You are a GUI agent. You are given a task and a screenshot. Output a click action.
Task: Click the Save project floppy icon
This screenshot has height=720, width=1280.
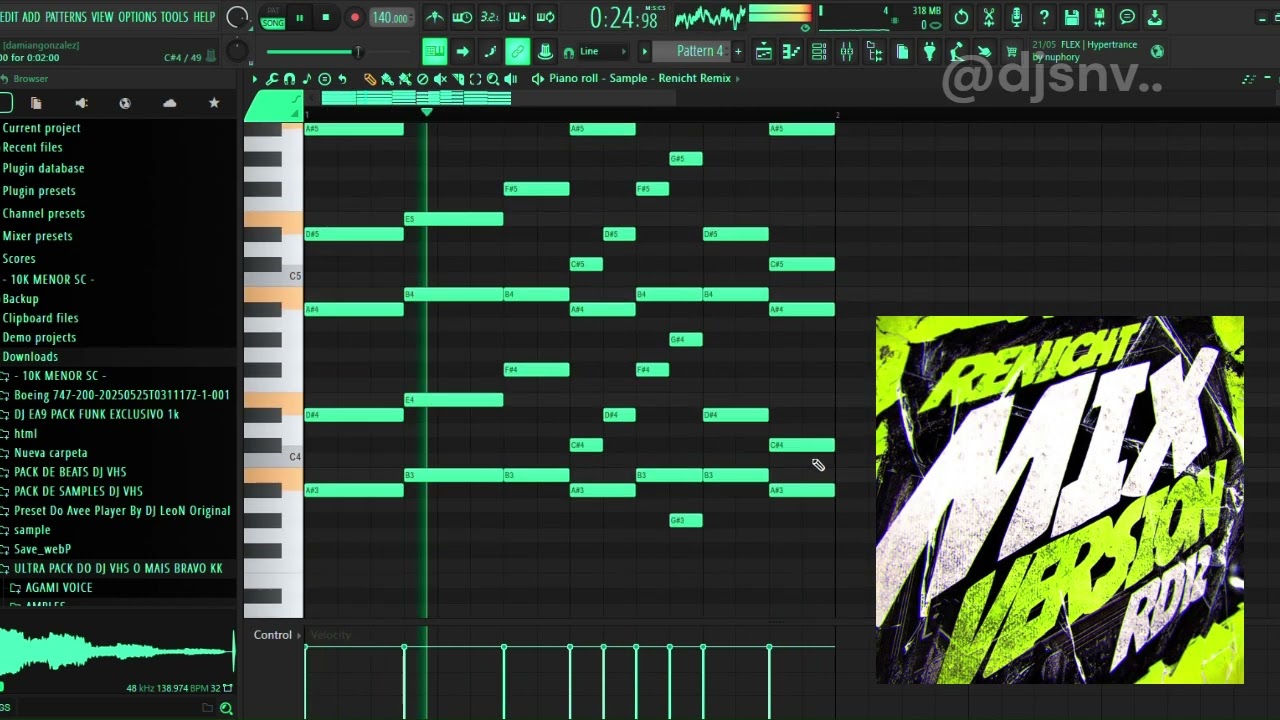tap(1071, 17)
